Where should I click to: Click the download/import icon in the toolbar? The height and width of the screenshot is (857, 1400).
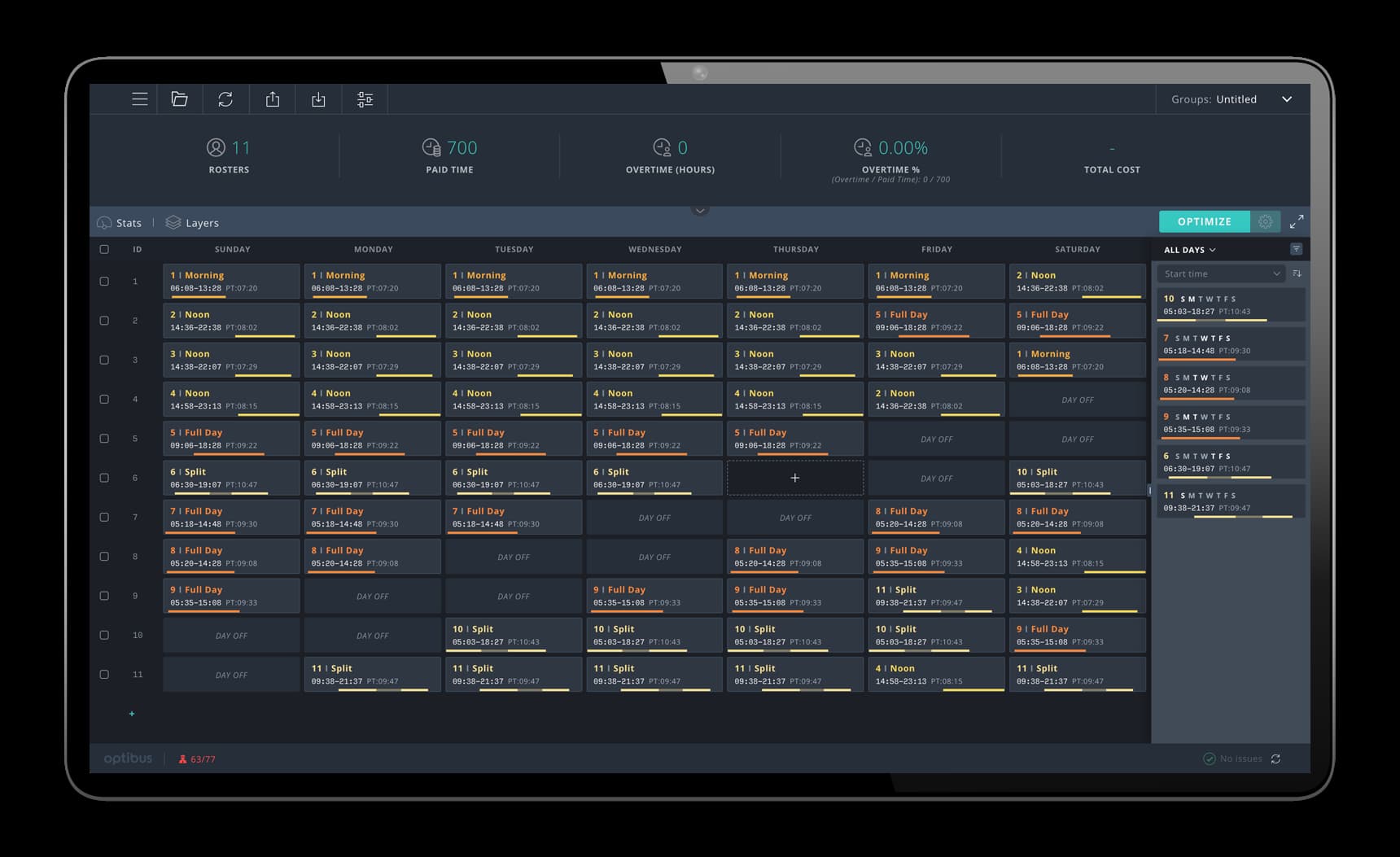(318, 99)
